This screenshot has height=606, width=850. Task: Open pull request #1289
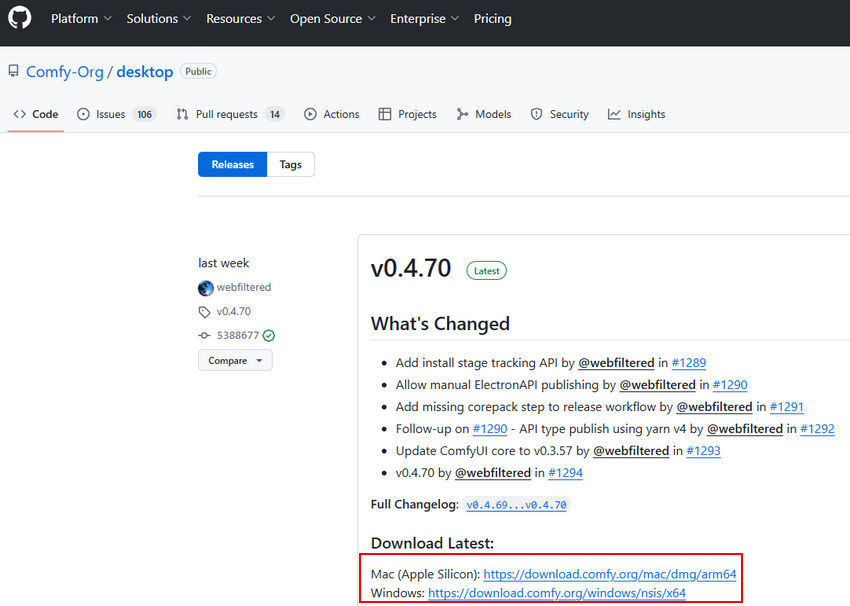pos(688,363)
